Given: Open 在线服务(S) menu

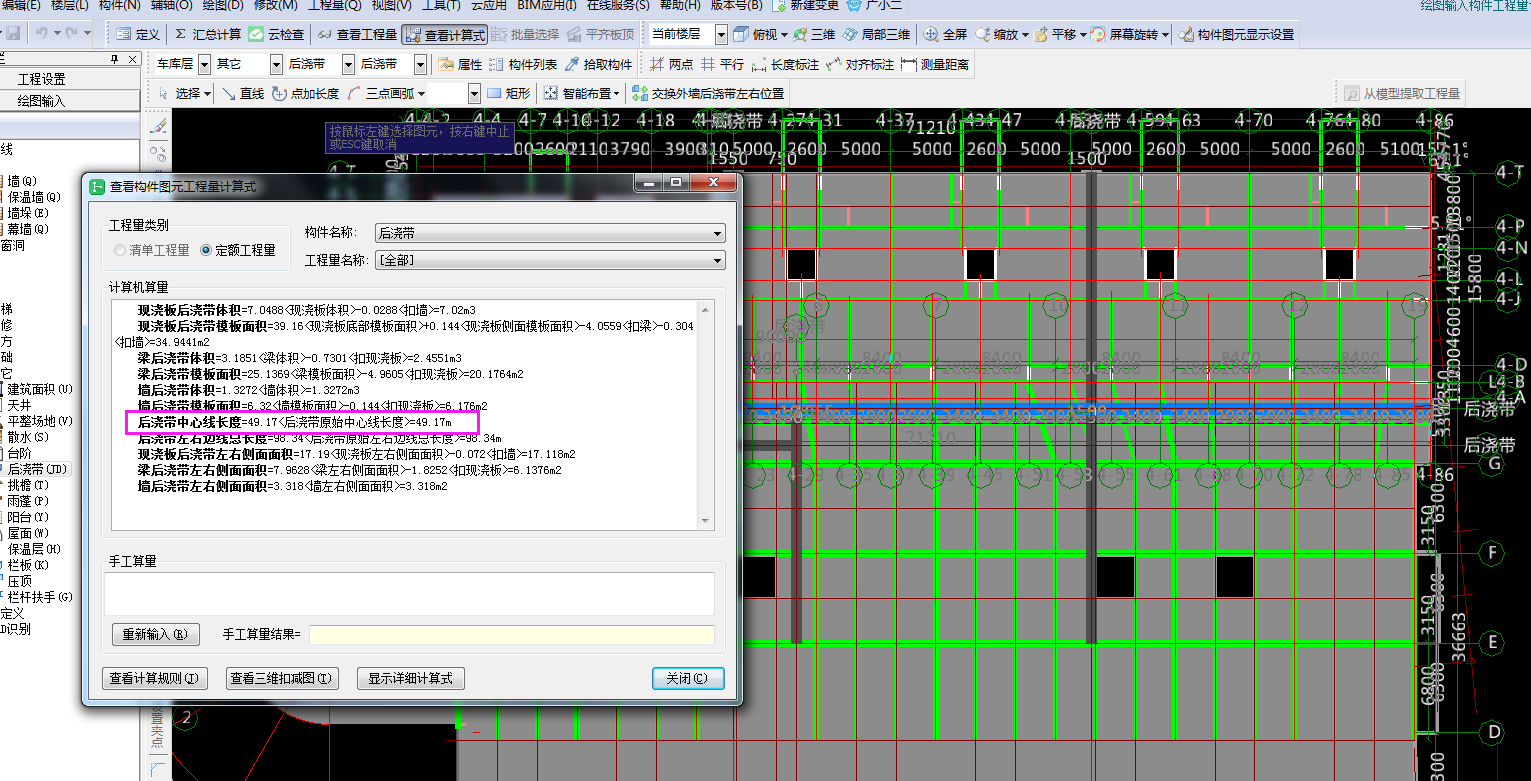Looking at the screenshot, I should [618, 6].
